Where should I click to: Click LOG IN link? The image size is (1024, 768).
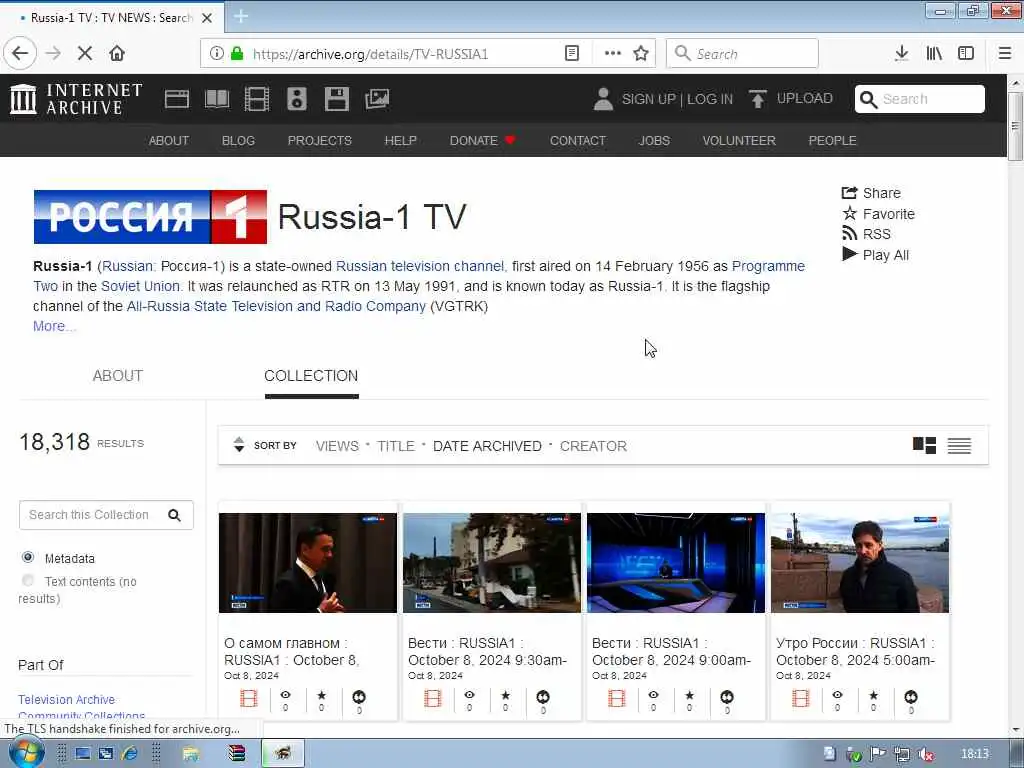(x=710, y=99)
